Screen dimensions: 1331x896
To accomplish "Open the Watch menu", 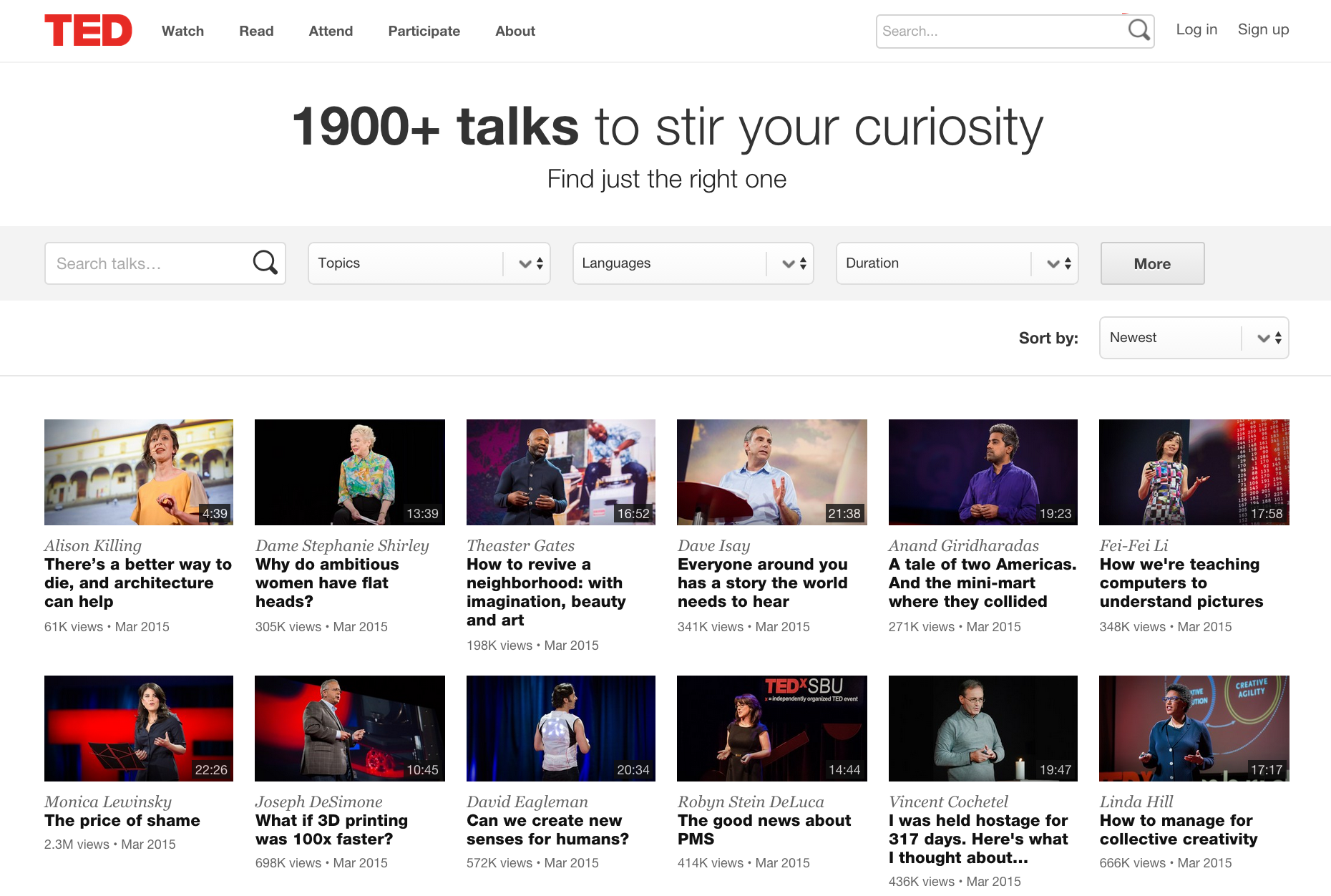I will pos(182,31).
